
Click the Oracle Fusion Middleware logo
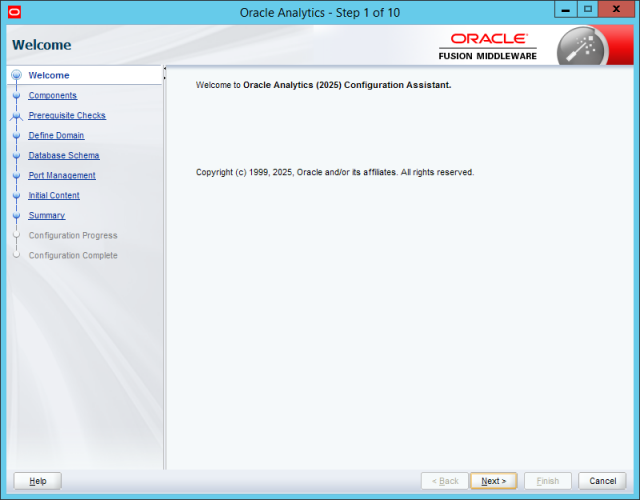pos(487,47)
